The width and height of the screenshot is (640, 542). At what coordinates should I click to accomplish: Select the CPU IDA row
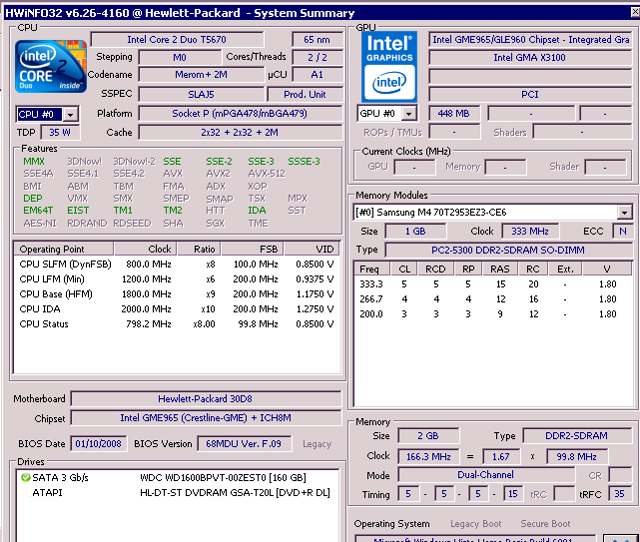pos(177,309)
